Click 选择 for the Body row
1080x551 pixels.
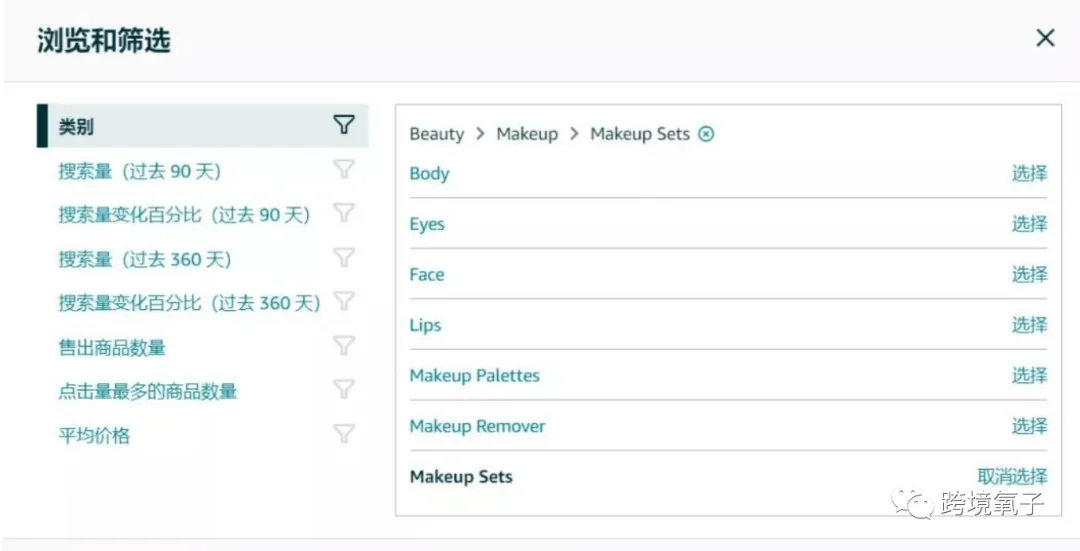tap(1029, 174)
